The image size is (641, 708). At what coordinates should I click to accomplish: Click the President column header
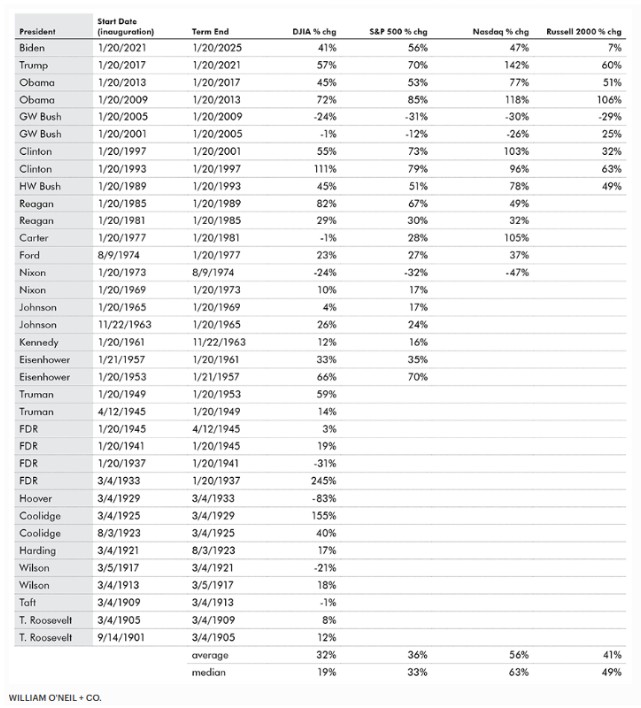(x=36, y=33)
